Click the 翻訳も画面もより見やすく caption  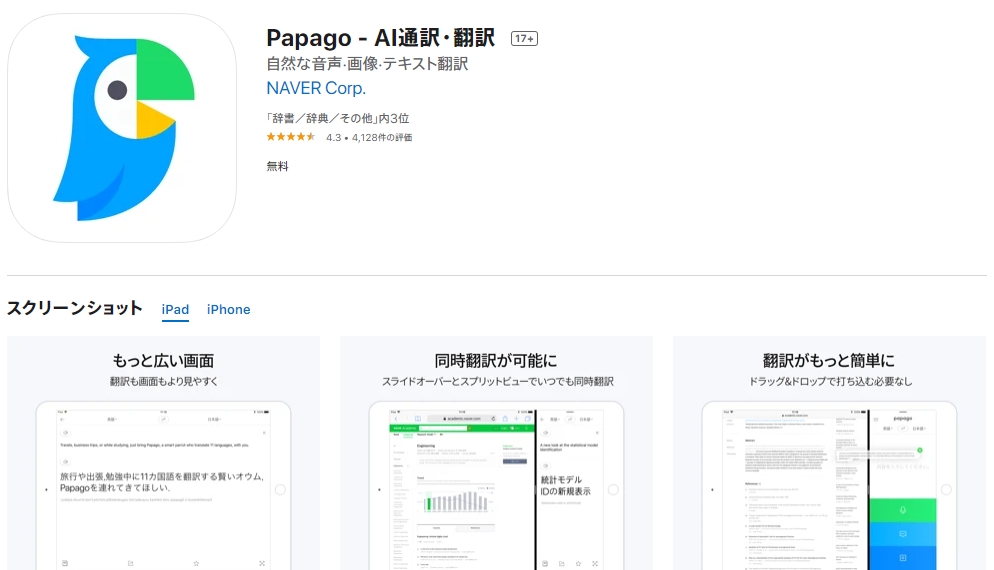164,382
